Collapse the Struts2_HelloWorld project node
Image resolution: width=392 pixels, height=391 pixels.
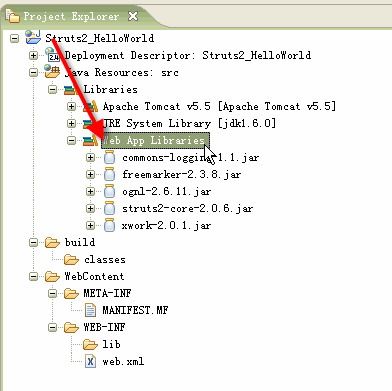(14, 38)
